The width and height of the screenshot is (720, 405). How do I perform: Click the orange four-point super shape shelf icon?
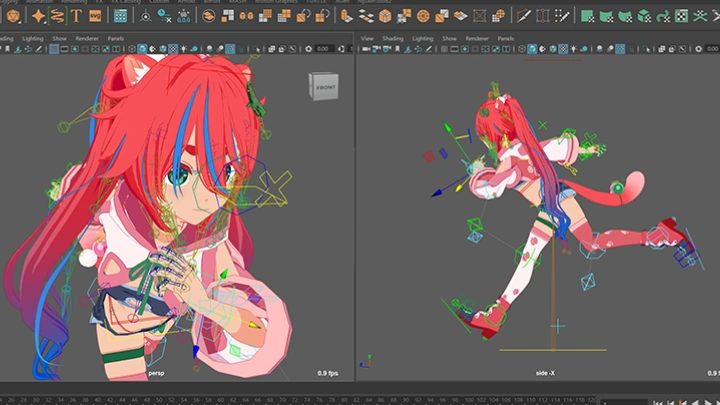[38, 16]
